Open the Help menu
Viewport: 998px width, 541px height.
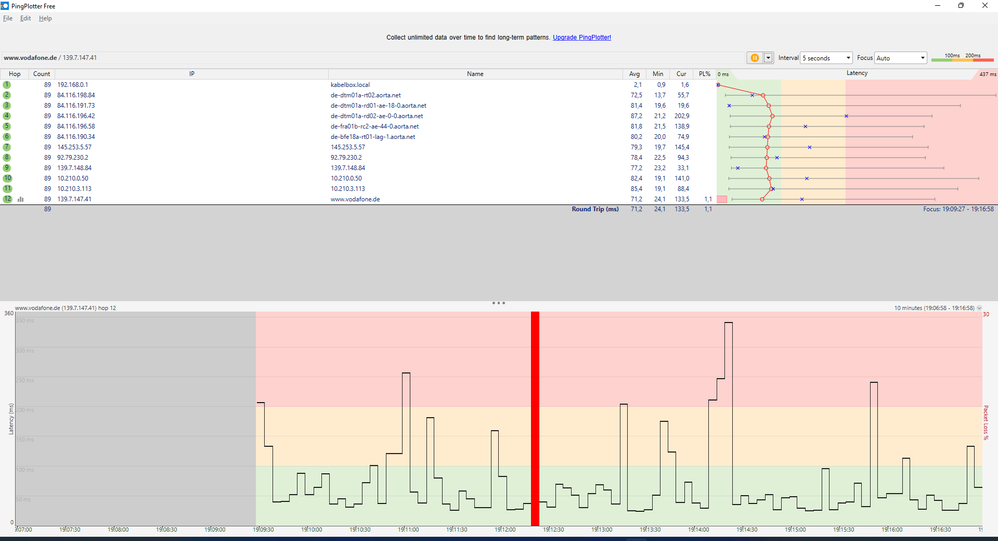pos(45,18)
